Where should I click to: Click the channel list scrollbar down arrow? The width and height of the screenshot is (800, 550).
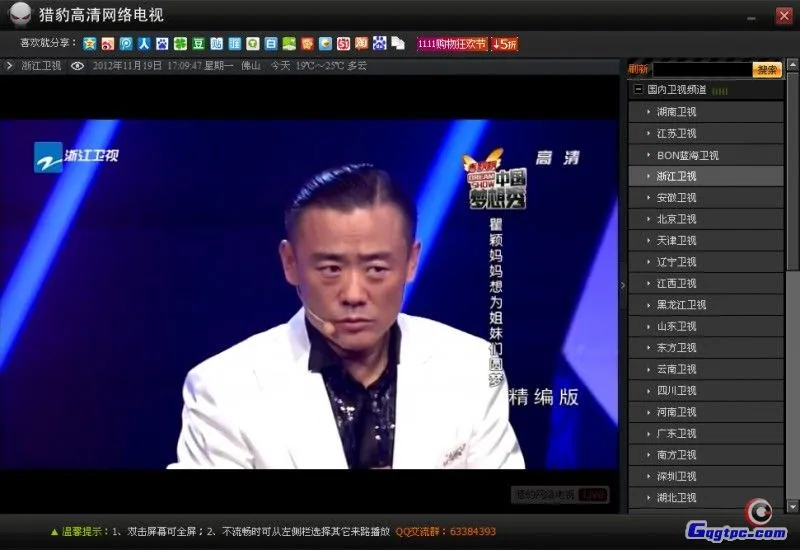(x=792, y=507)
